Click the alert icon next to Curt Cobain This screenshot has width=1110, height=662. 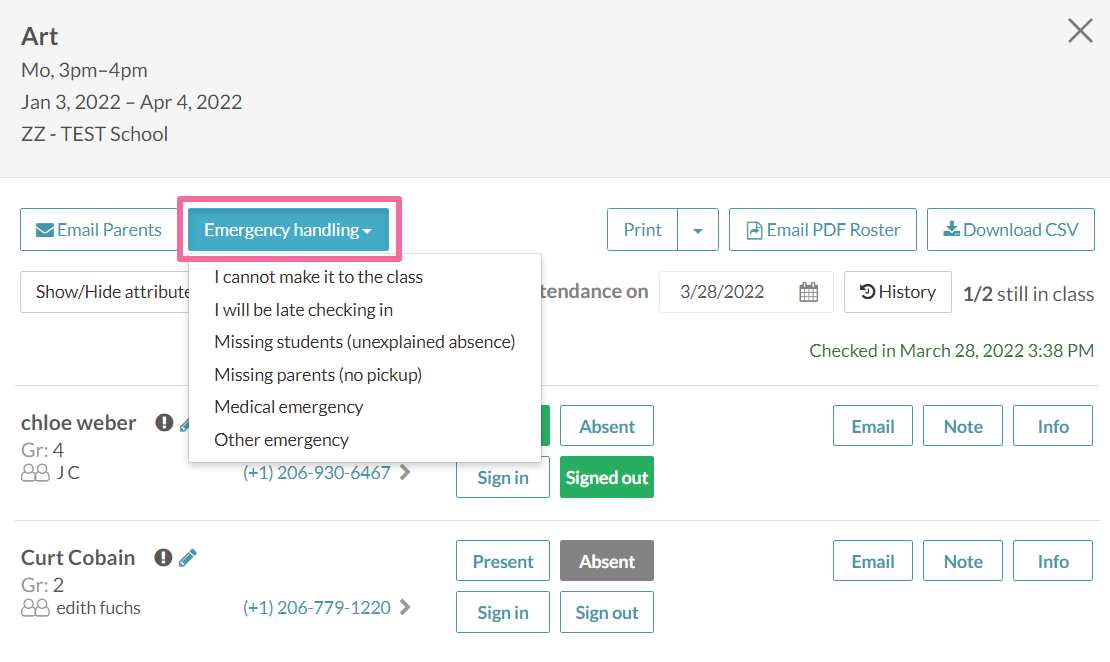(163, 558)
